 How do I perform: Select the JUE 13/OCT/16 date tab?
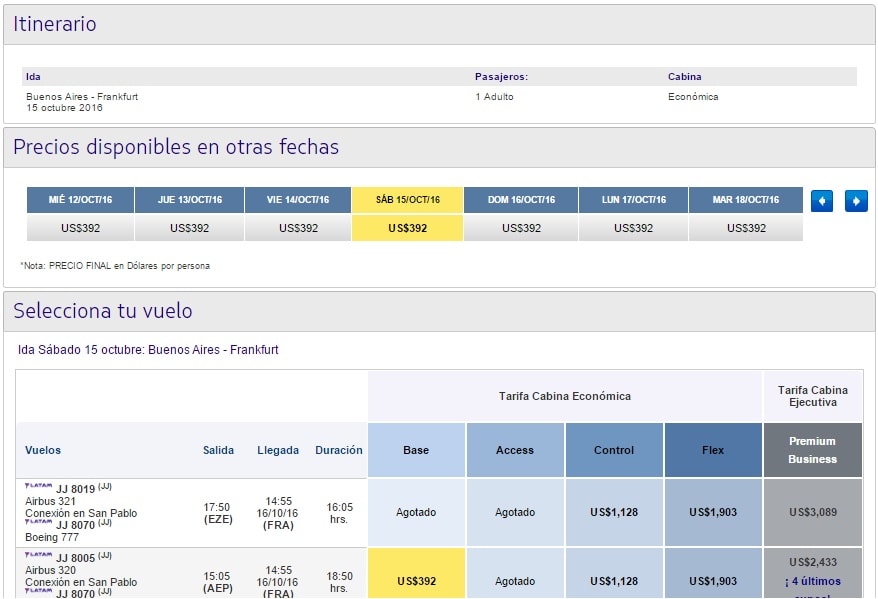tap(189, 200)
